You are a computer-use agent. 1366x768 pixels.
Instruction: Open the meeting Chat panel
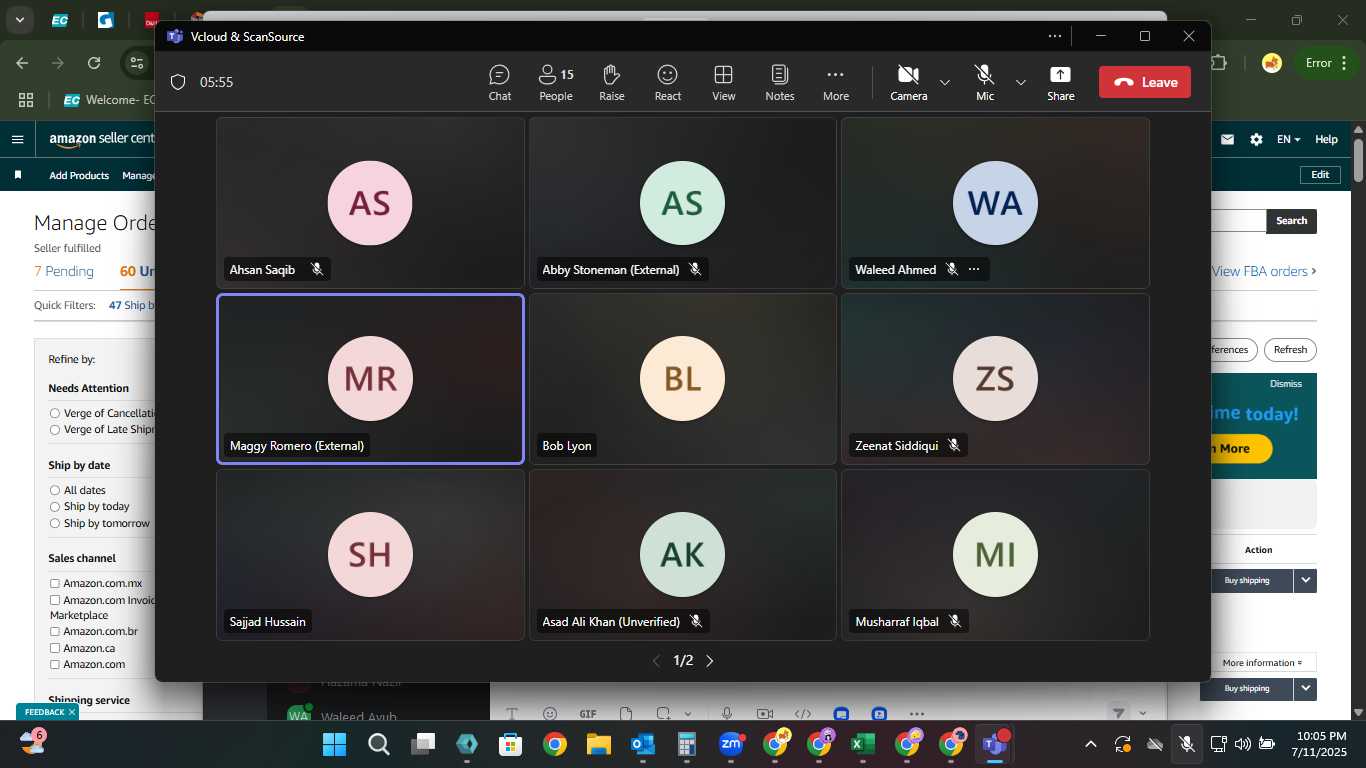coord(499,82)
